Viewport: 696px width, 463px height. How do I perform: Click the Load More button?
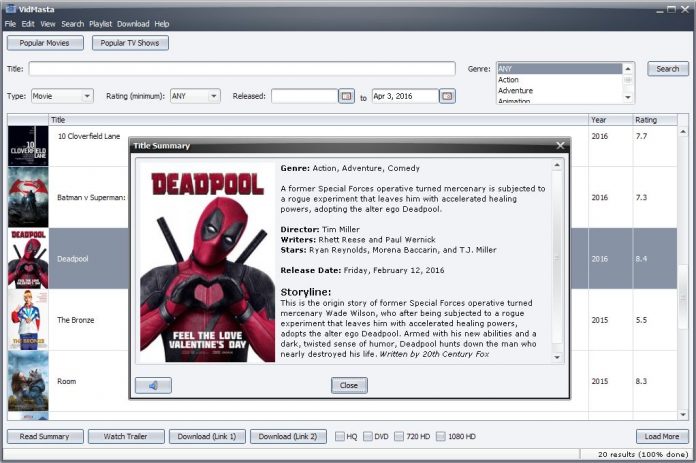662,436
